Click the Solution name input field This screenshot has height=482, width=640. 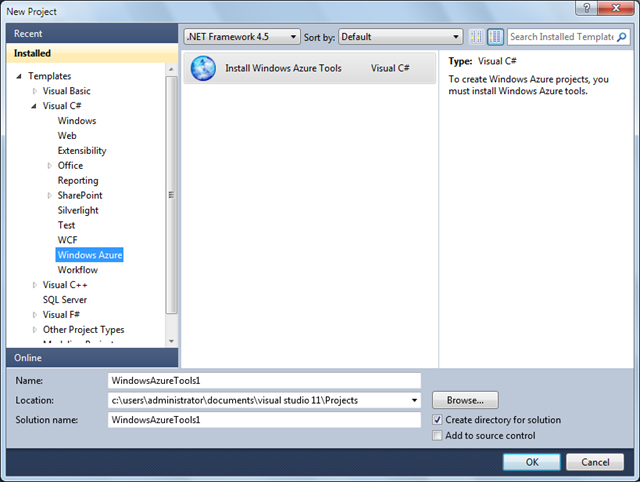(x=264, y=420)
